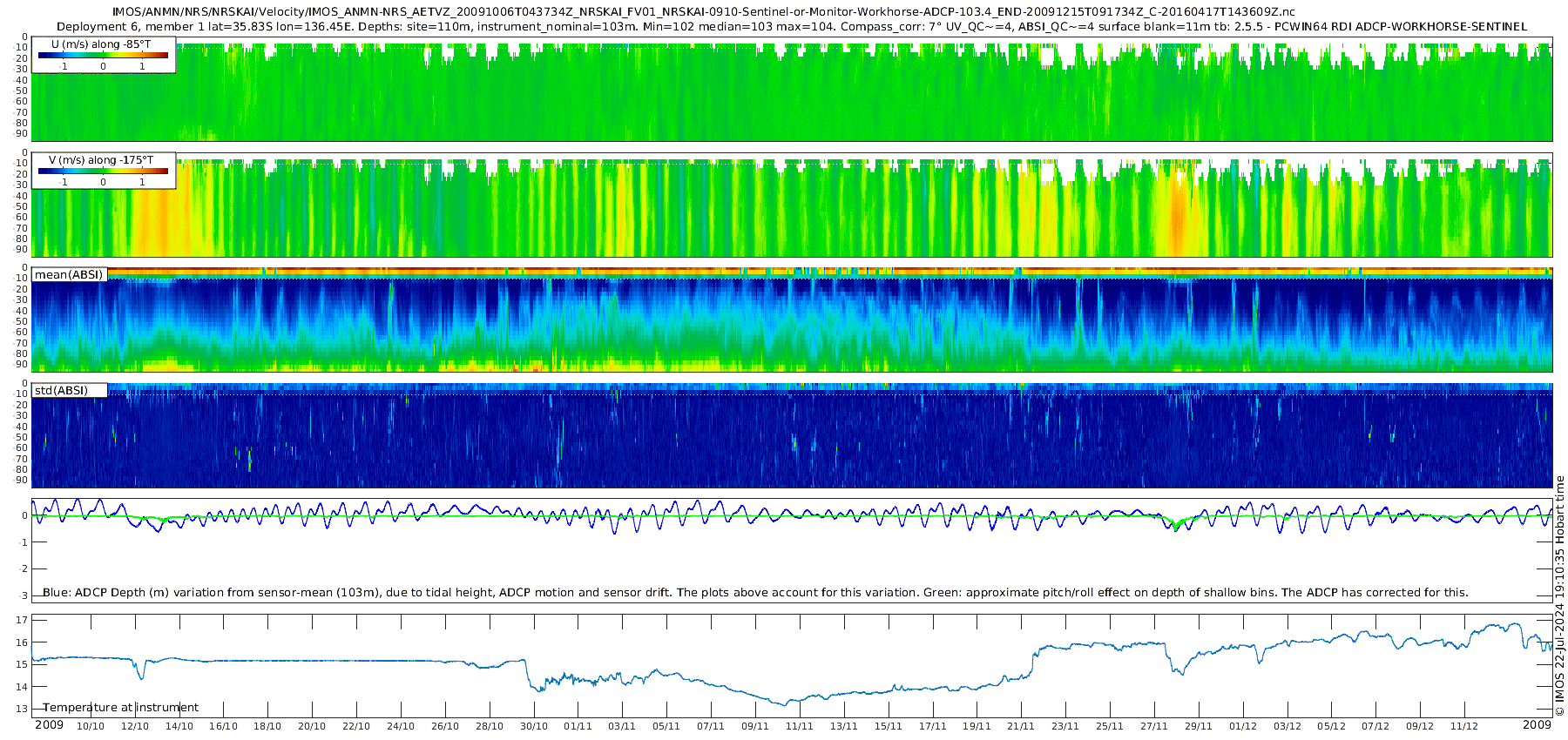The width and height of the screenshot is (1568, 740).
Task: Click the 30/10 date tick on time axis
Action: pos(534,726)
